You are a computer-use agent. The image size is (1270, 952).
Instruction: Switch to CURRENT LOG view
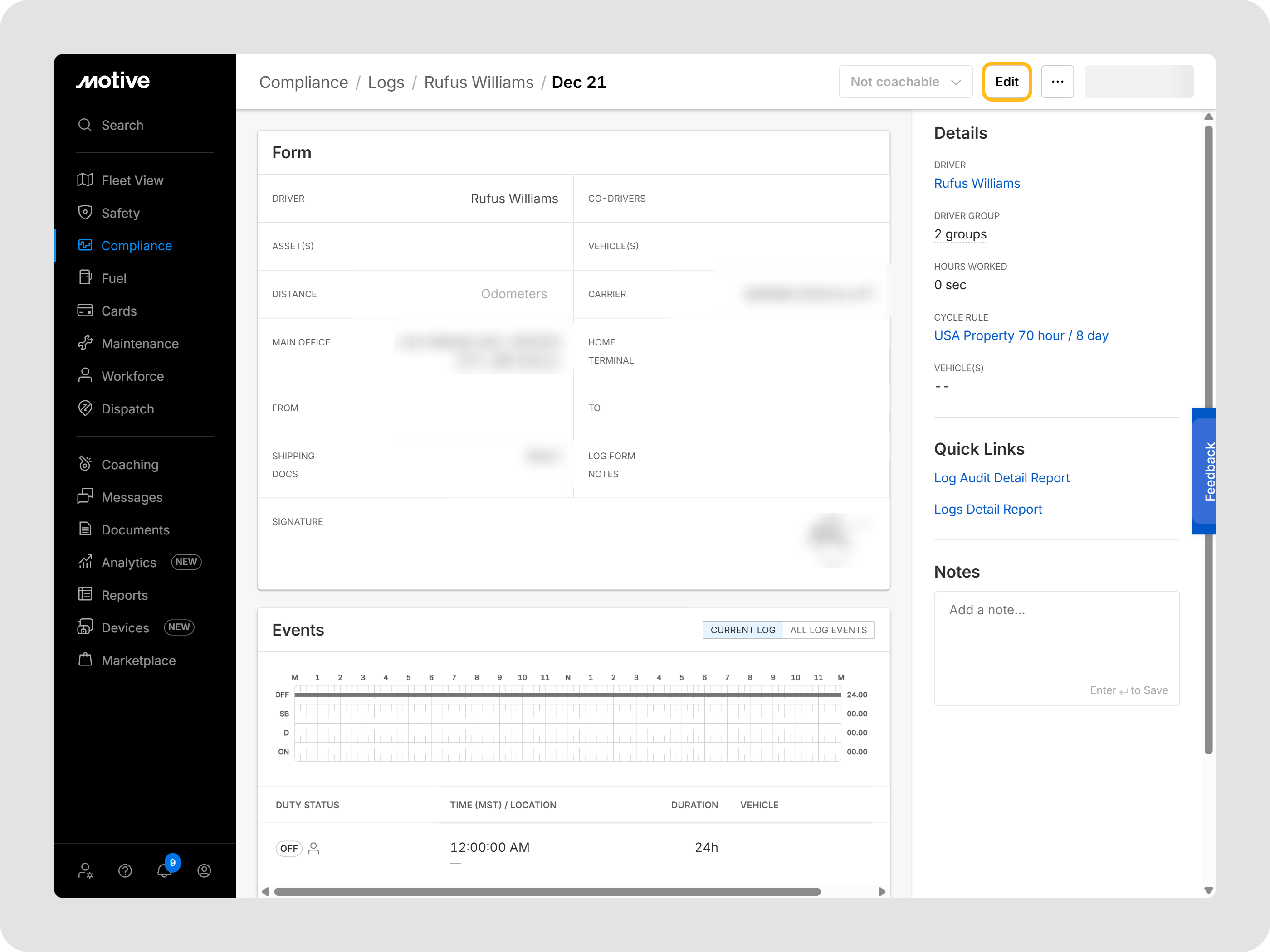coord(742,630)
